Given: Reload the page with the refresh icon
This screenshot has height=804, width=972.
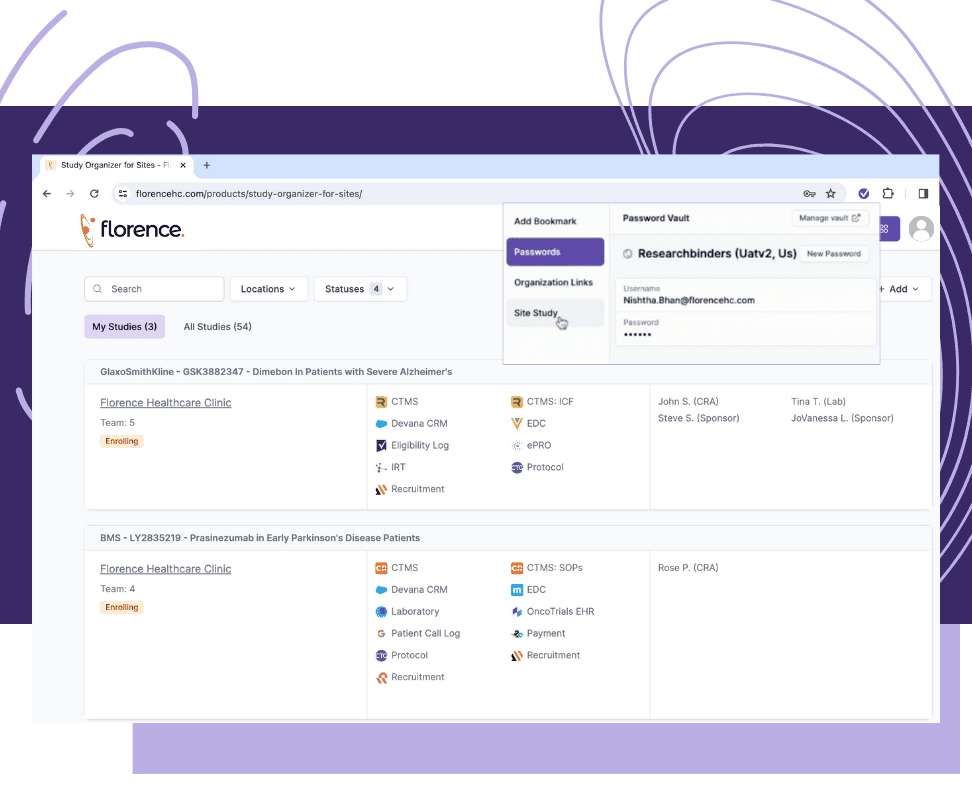Looking at the screenshot, I should (x=94, y=193).
